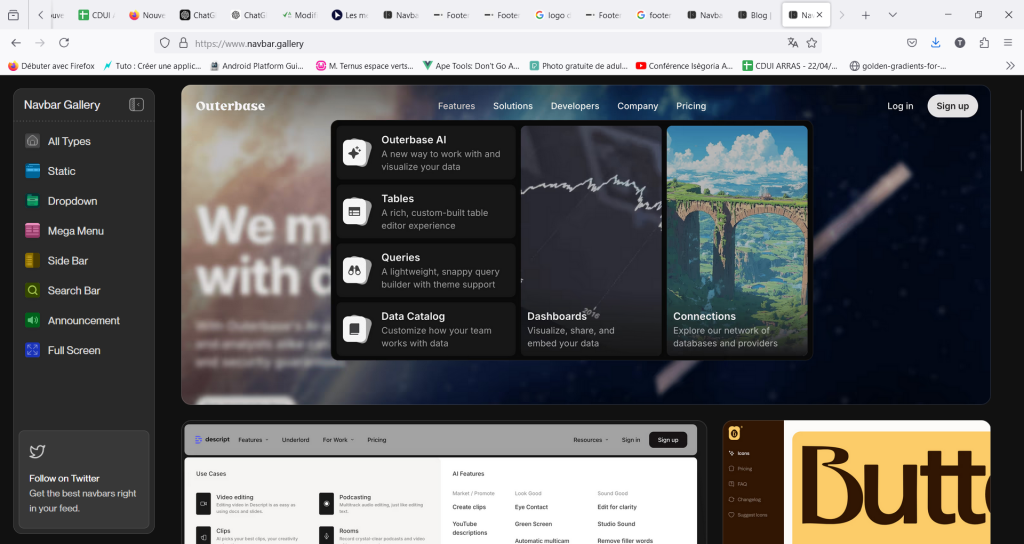This screenshot has width=1024, height=544.
Task: Choose the green Dropdown category icon
Action: click(33, 201)
